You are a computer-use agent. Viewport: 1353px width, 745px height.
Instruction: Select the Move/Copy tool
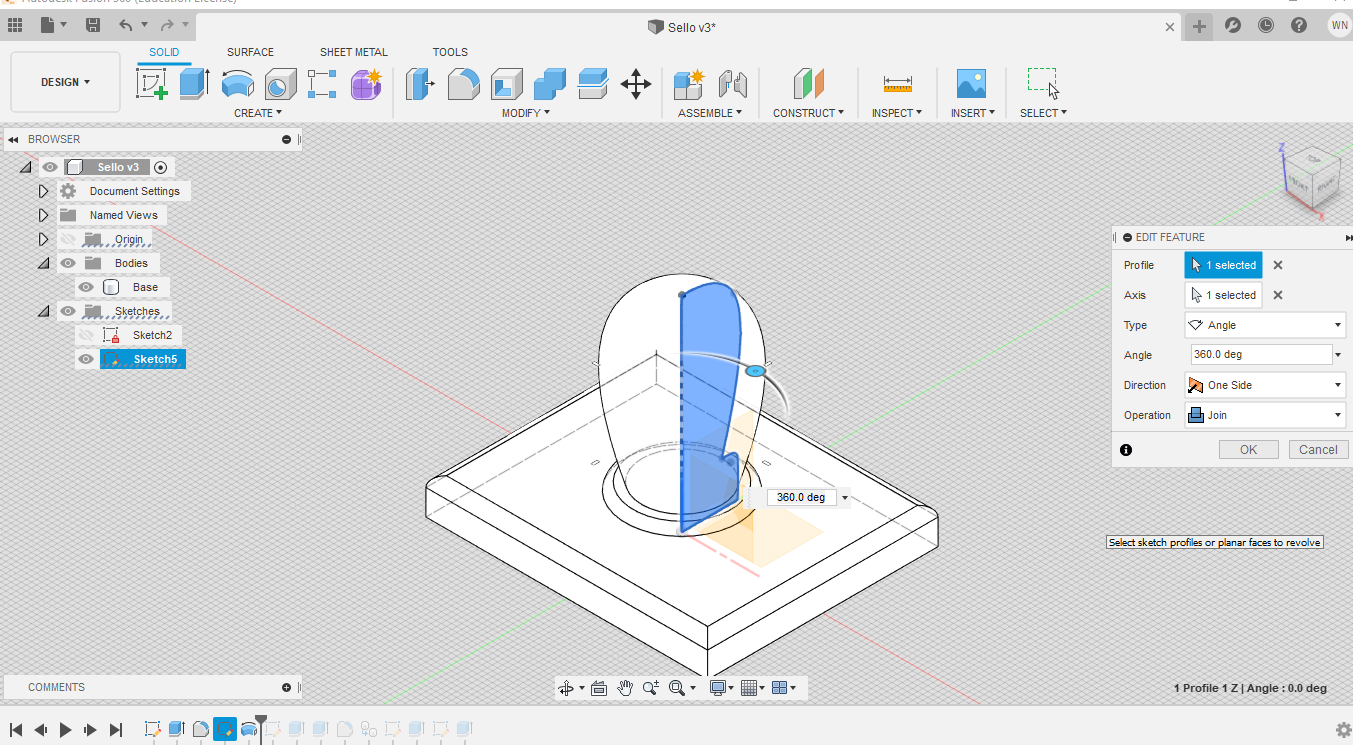pyautogui.click(x=636, y=83)
